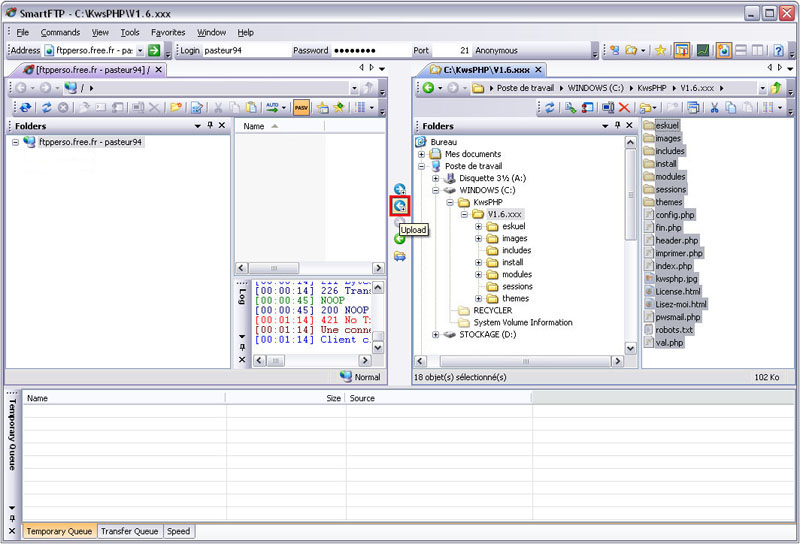Click the Help question mark icon
800x544 pixels.
click(778, 51)
